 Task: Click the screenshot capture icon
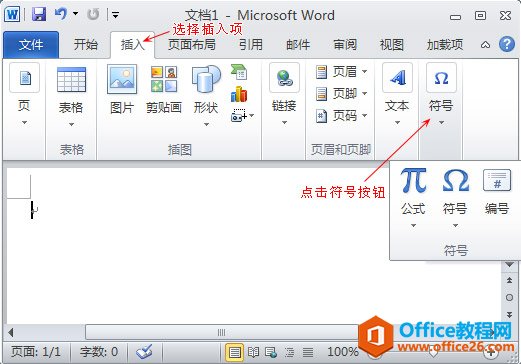click(239, 115)
